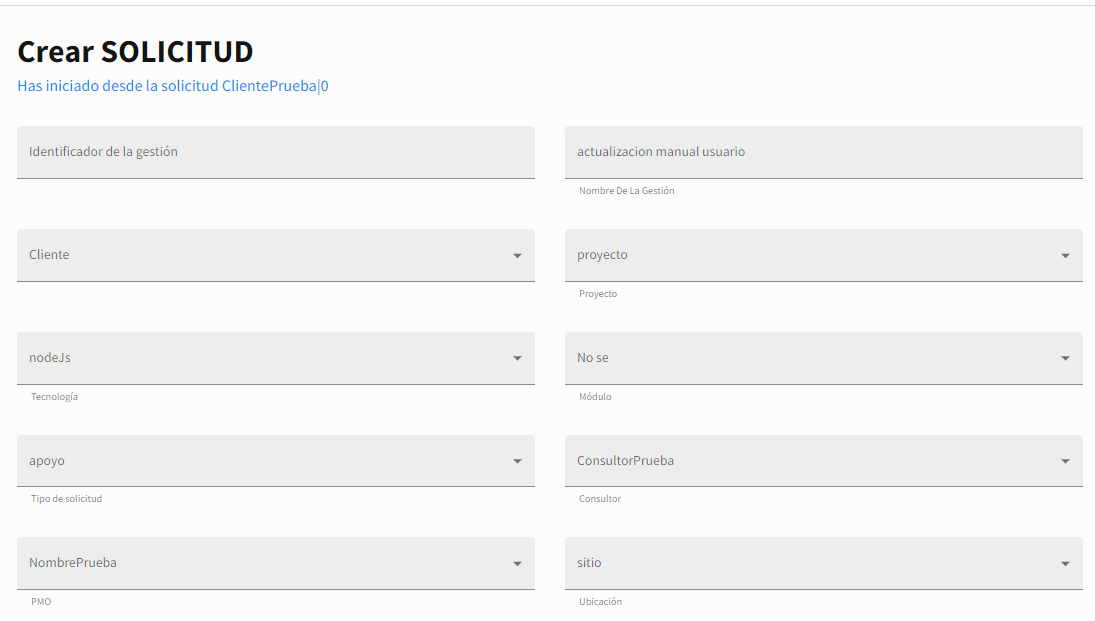Screen dimensions: 1095x621
Task: Click the 'Proyecto' helper label
Action: point(598,294)
